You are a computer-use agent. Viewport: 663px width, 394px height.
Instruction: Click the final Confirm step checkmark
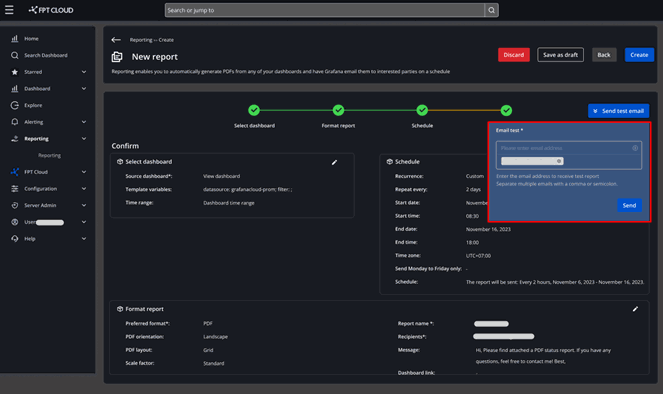point(506,111)
